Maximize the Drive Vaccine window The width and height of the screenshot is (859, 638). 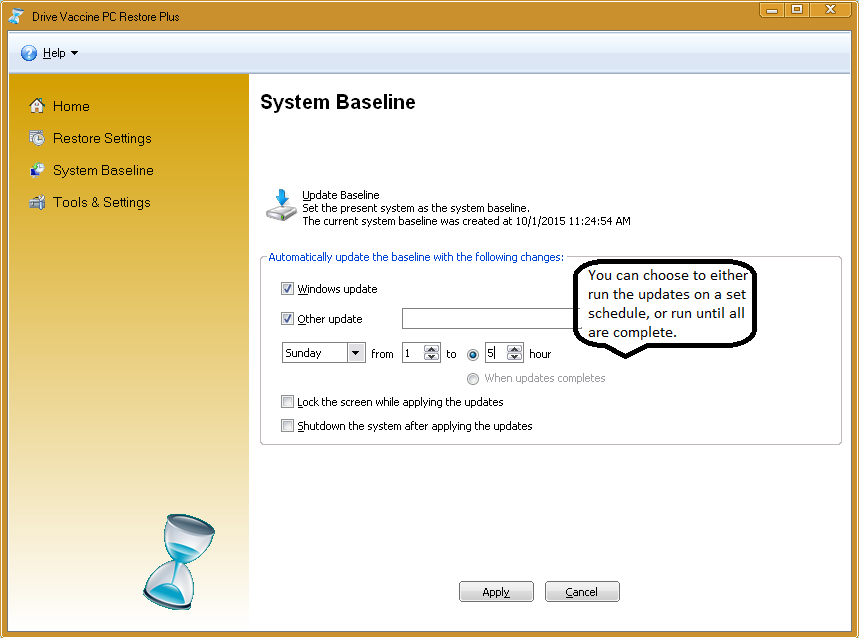797,9
